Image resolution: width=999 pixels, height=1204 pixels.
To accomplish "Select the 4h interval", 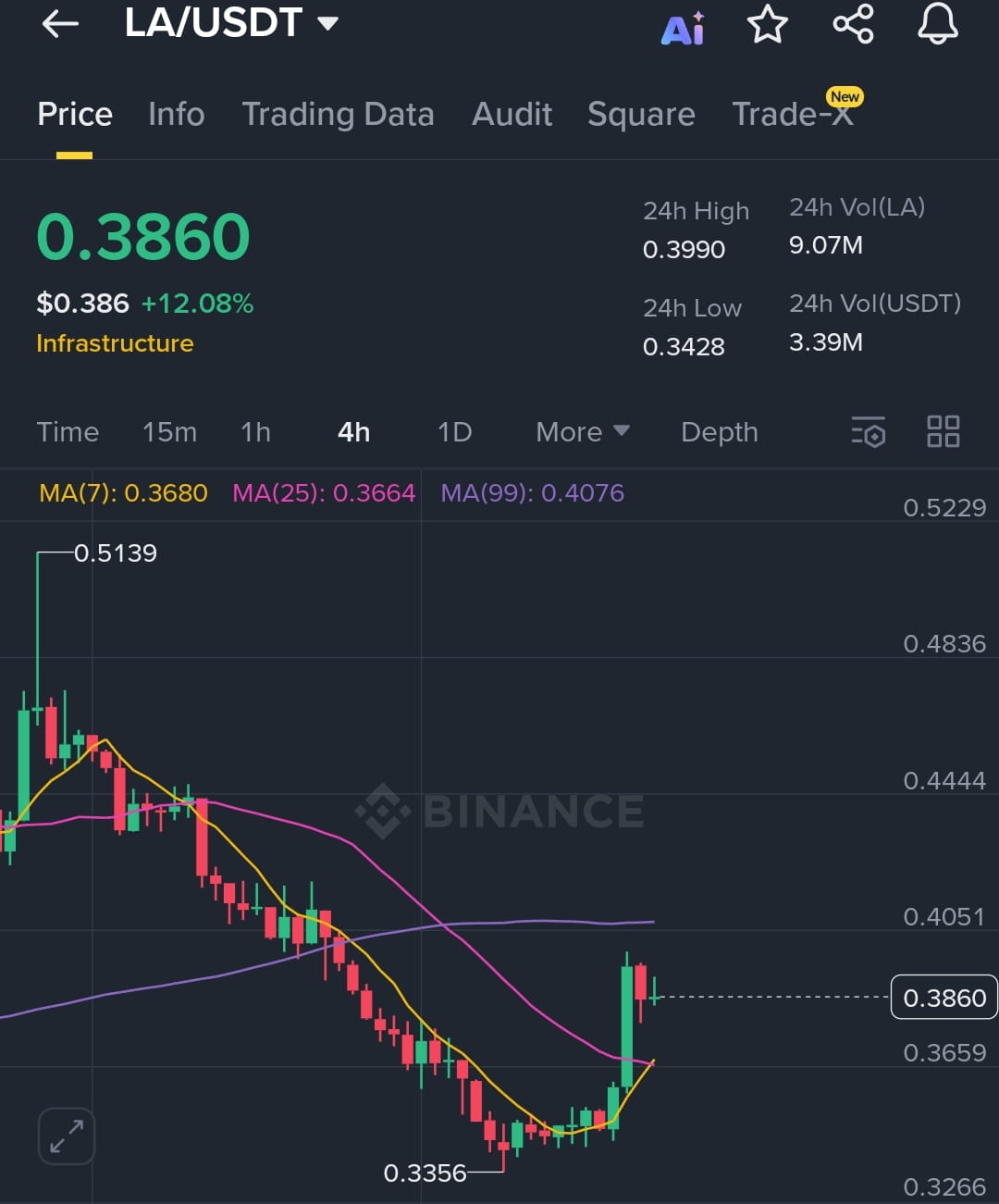I will point(353,431).
